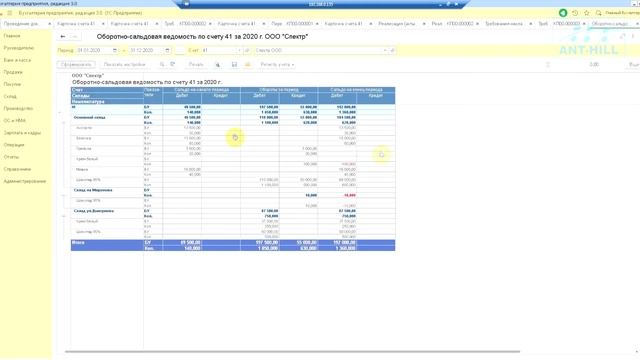640x360 pixels.
Task: Collapse the Склад на Мирониха group
Action: coord(64,196)
